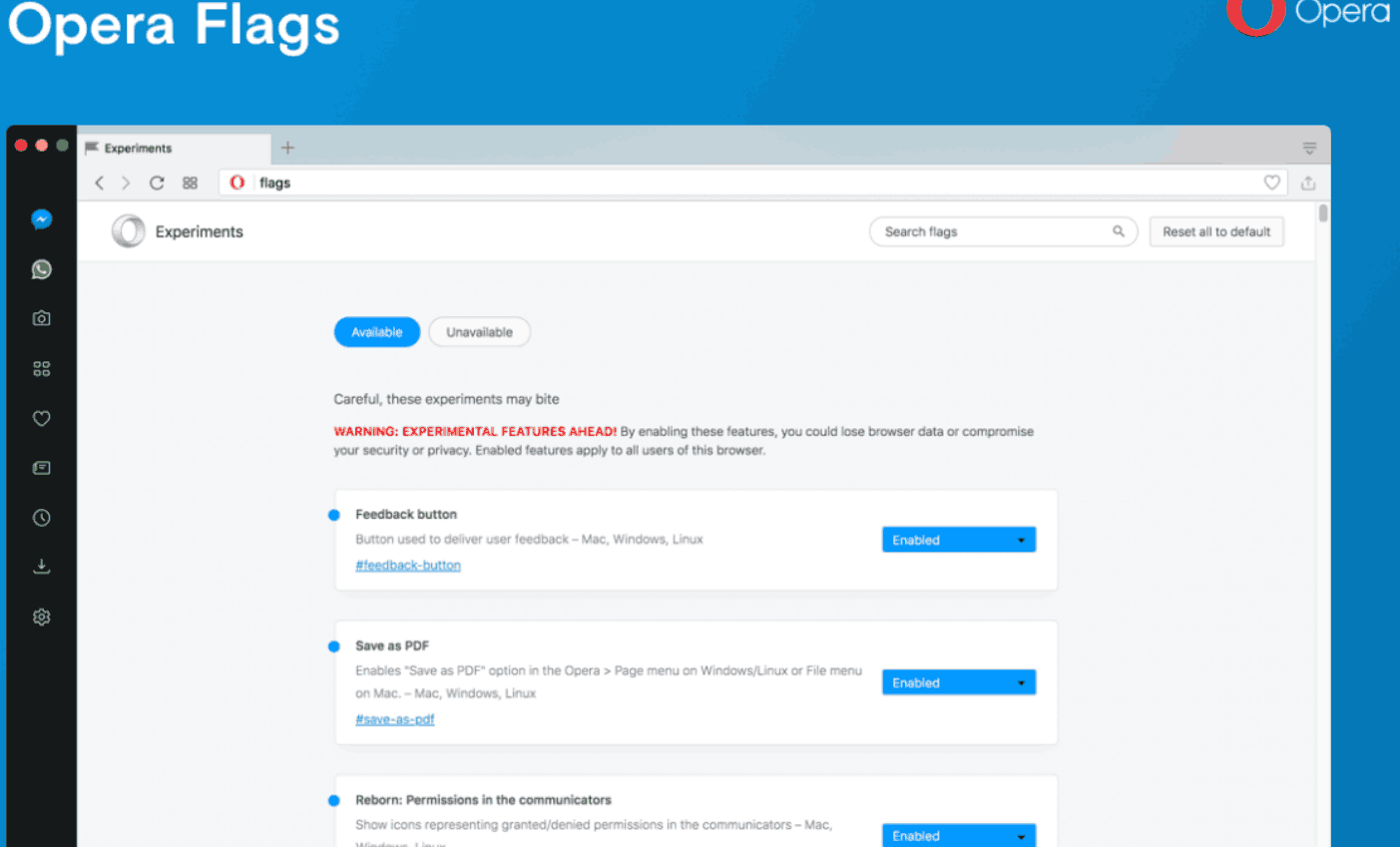
Task: Click the magnifier icon in Search flags
Action: [x=1119, y=231]
